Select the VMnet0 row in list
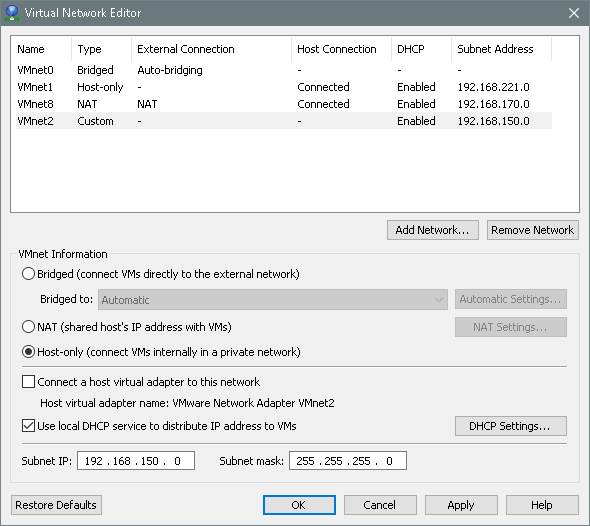This screenshot has width=590, height=526. tap(284, 70)
